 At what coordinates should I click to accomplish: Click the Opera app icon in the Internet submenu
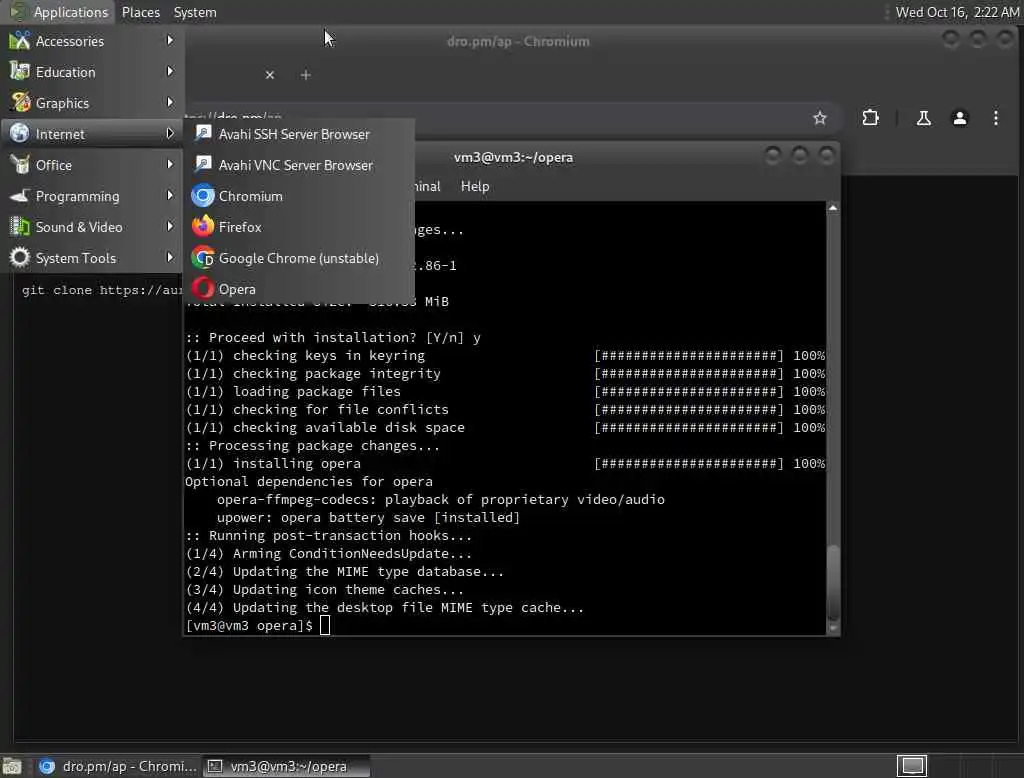click(x=203, y=289)
